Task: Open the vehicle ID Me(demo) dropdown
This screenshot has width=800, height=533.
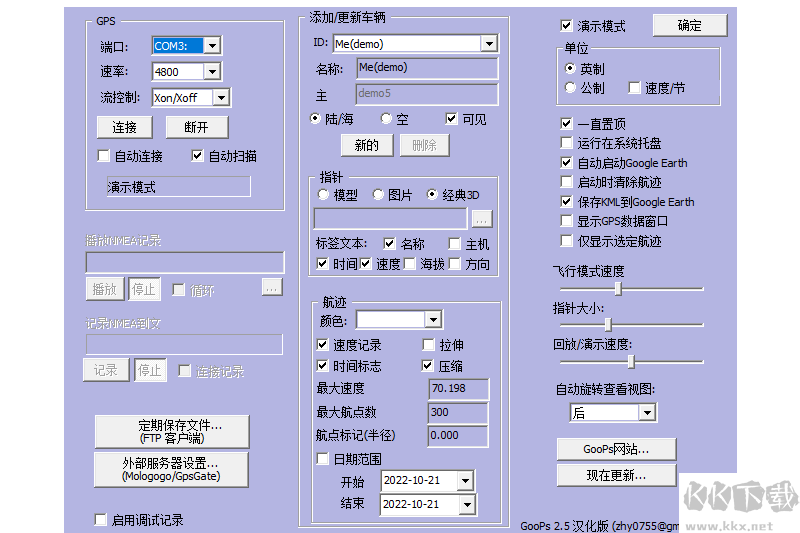Action: tap(488, 44)
